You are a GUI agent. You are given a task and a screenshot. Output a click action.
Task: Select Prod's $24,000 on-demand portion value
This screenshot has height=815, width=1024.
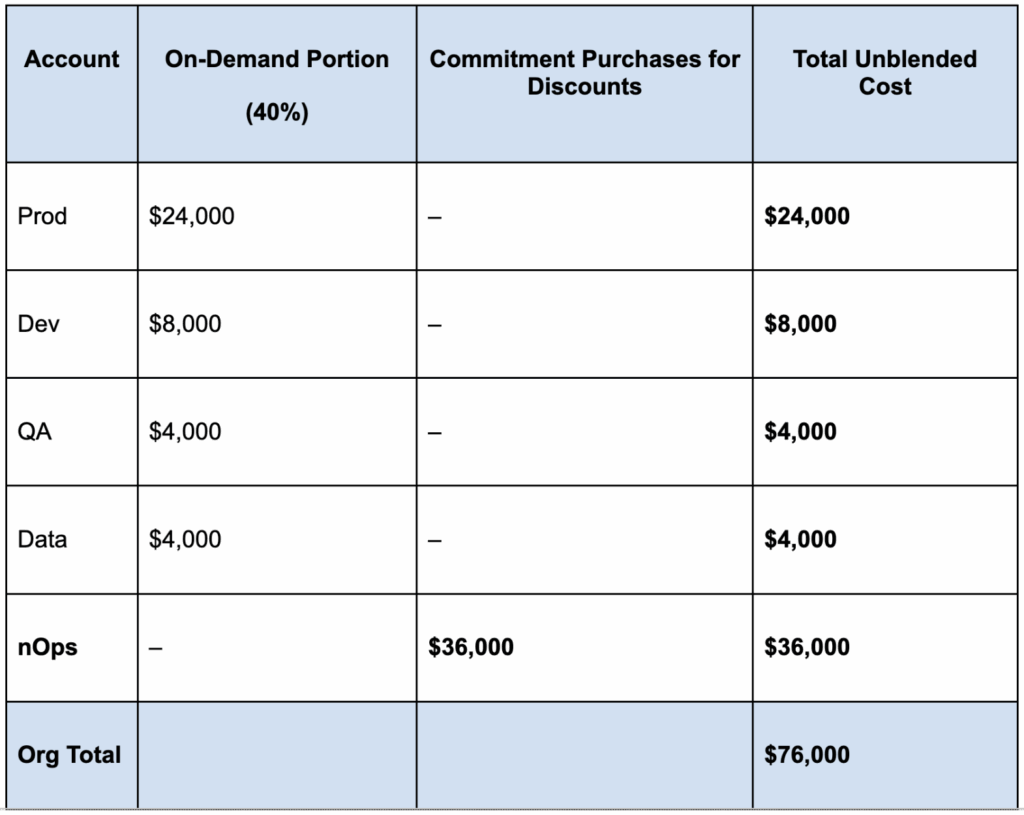(x=192, y=216)
